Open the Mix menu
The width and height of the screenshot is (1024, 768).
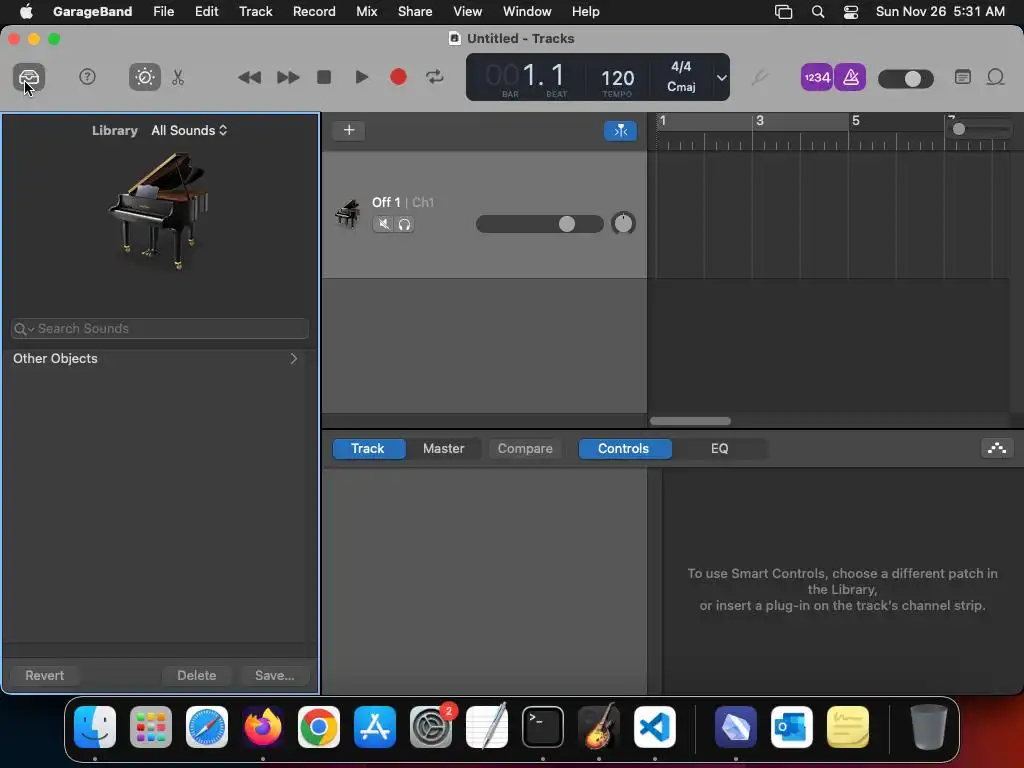[366, 11]
